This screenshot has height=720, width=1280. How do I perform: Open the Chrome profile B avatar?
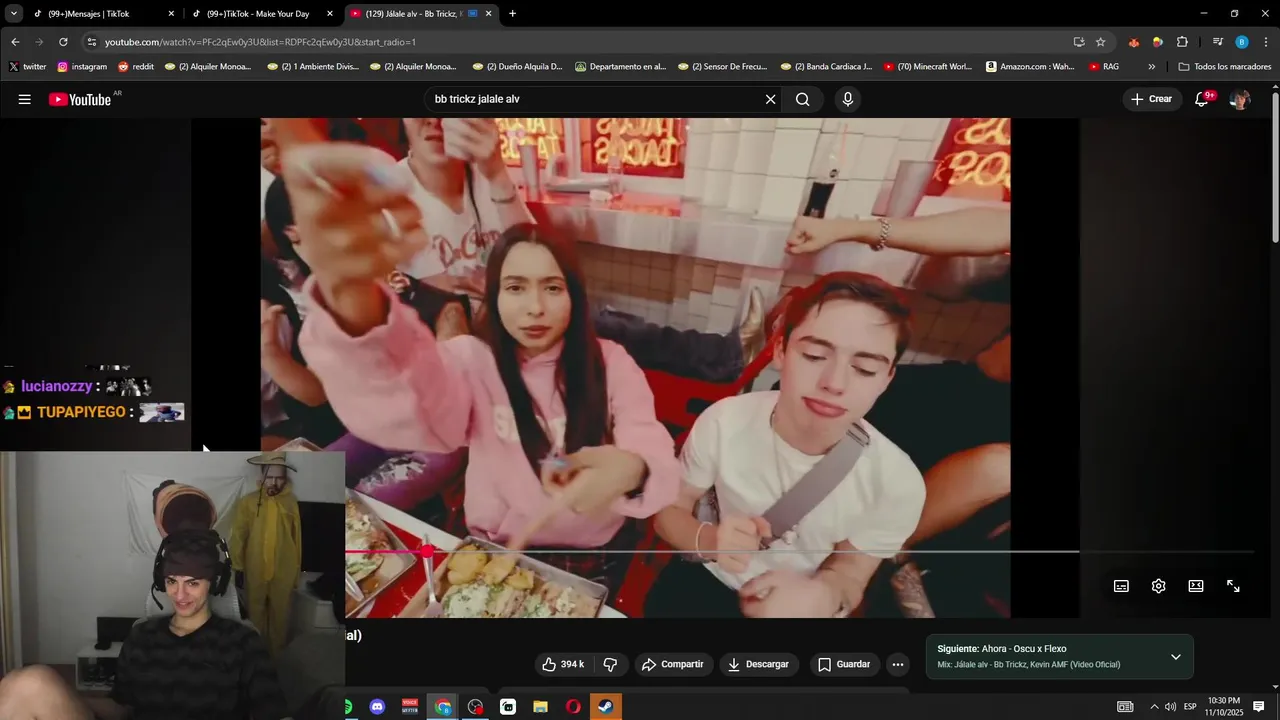click(1241, 42)
